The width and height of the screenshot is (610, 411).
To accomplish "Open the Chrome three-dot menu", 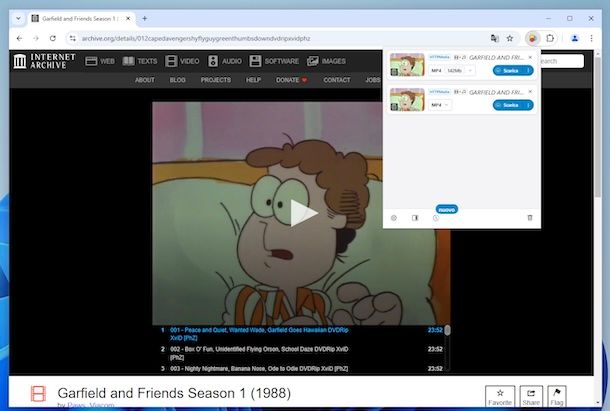I will coord(591,38).
